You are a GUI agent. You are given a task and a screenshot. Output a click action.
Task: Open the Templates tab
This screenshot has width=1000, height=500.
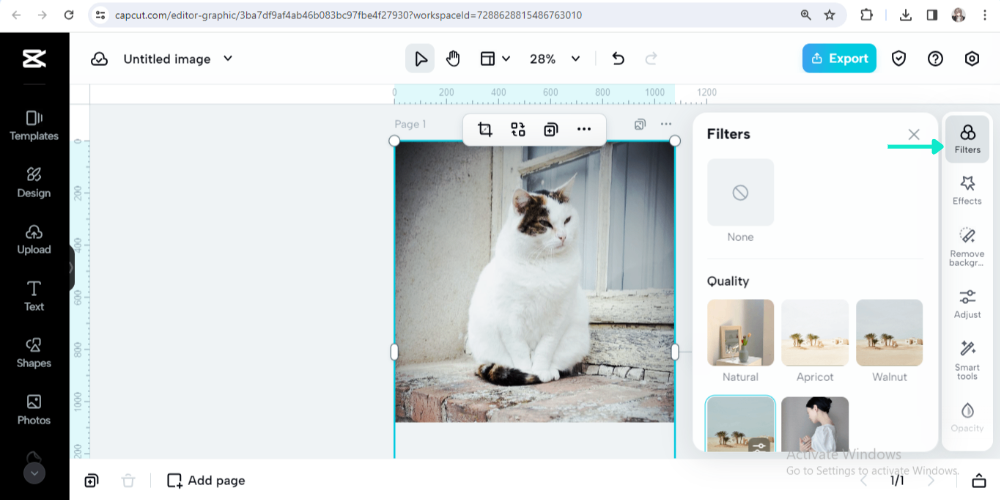34,125
